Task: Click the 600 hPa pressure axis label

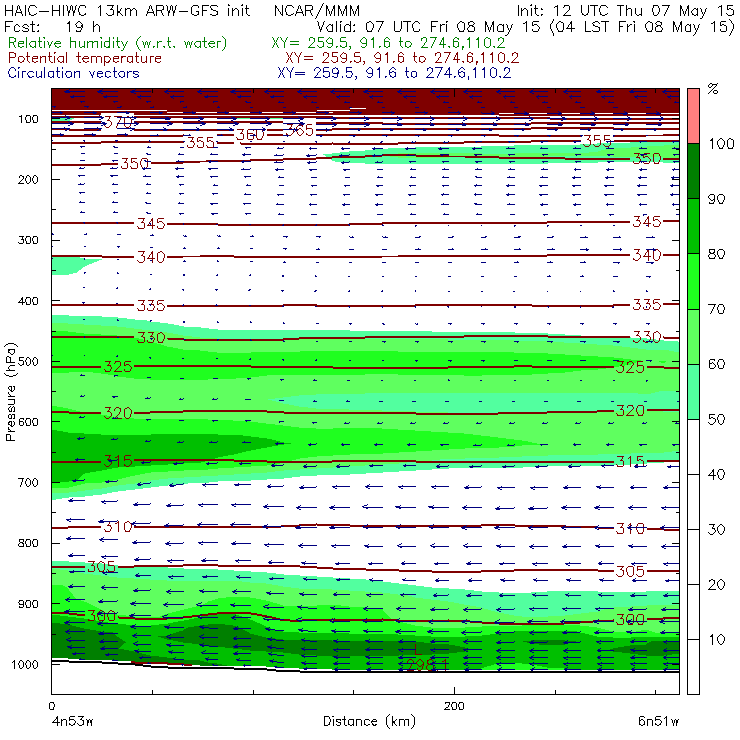Action: coord(28,422)
